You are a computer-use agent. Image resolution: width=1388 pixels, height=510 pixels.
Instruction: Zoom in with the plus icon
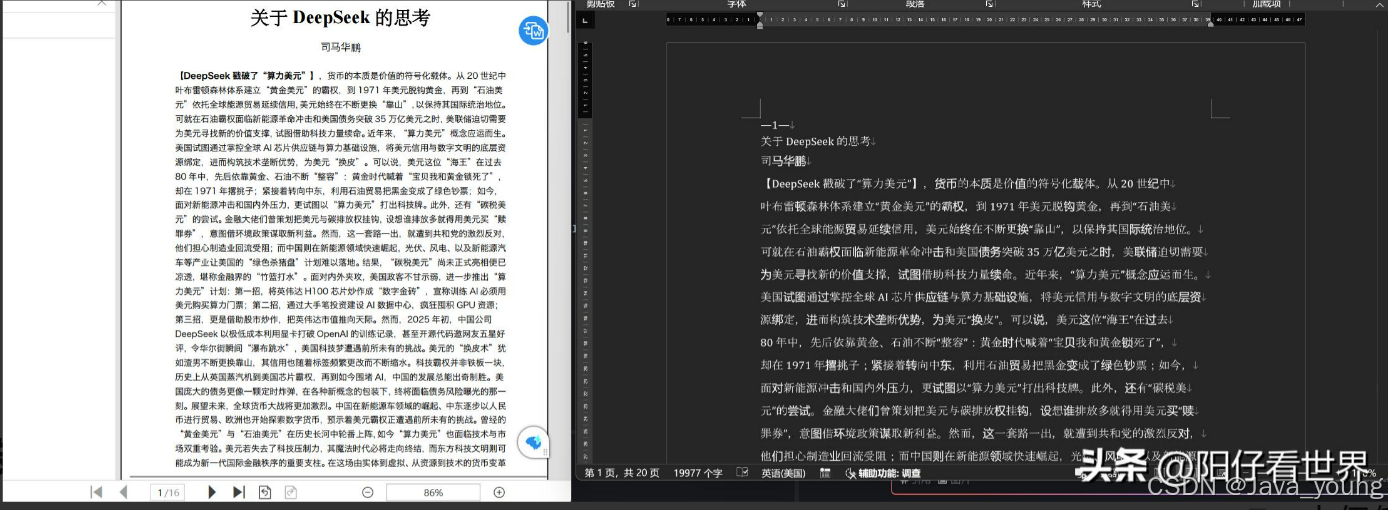click(x=499, y=492)
